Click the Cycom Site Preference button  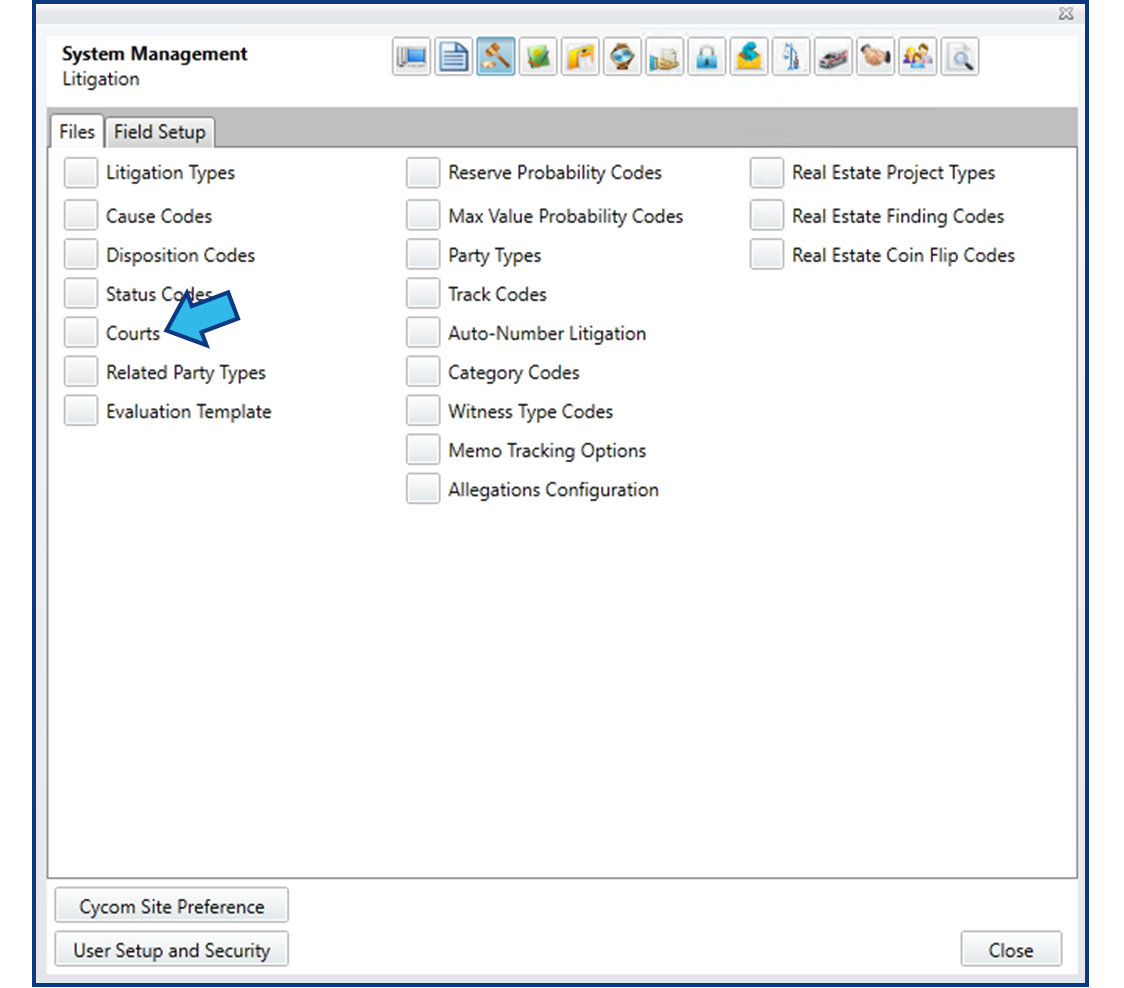172,906
